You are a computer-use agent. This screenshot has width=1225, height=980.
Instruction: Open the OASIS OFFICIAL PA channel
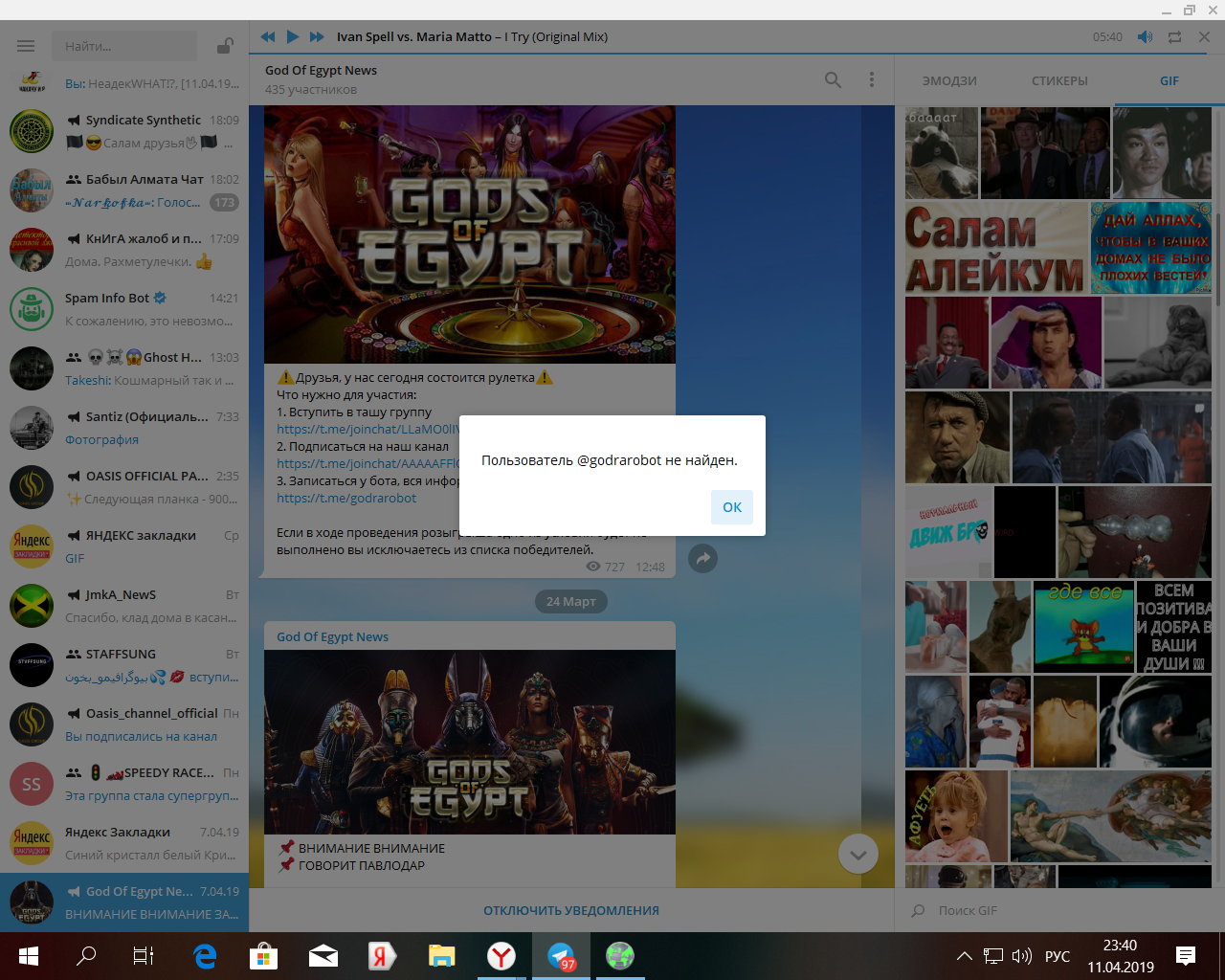click(124, 487)
